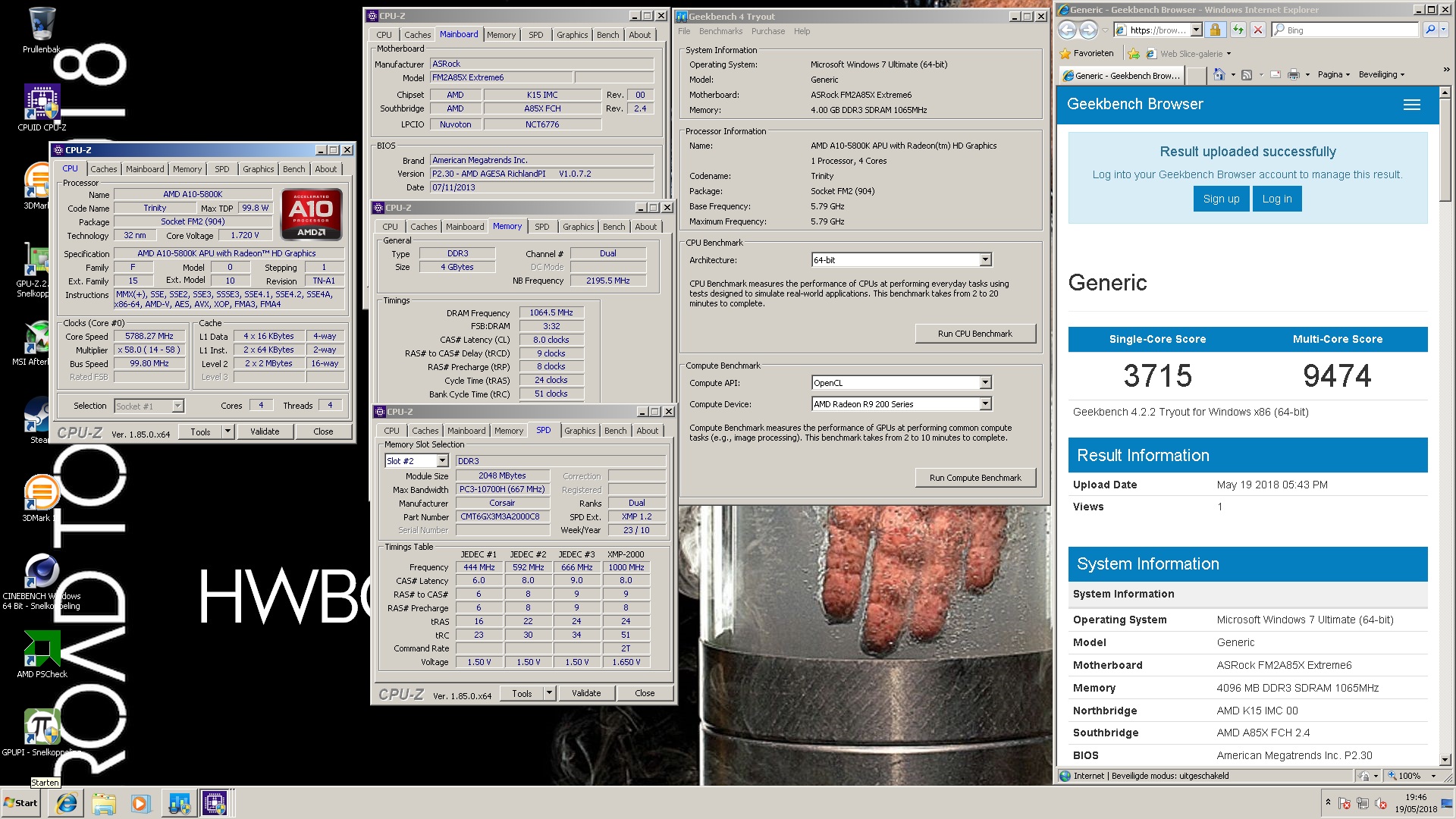Click the AMD A10 logo in CPU-Z
This screenshot has height=819, width=1456.
pyautogui.click(x=312, y=215)
